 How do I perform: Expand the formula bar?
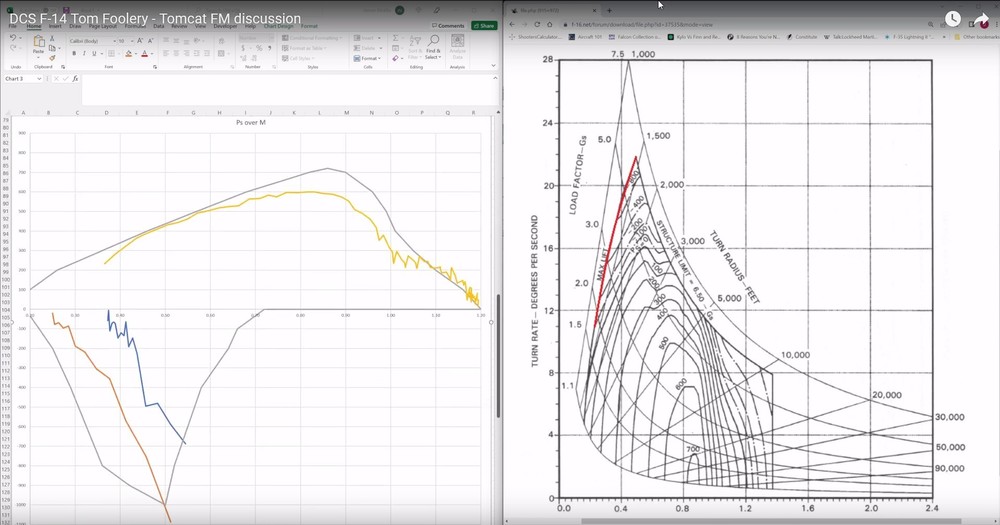[495, 78]
